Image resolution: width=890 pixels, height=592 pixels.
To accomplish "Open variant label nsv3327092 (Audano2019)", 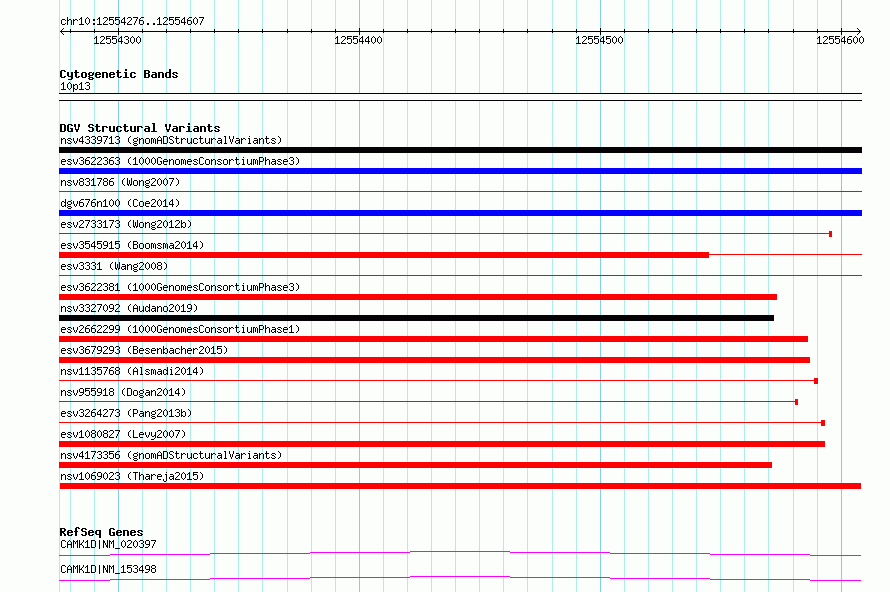I will coord(129,308).
